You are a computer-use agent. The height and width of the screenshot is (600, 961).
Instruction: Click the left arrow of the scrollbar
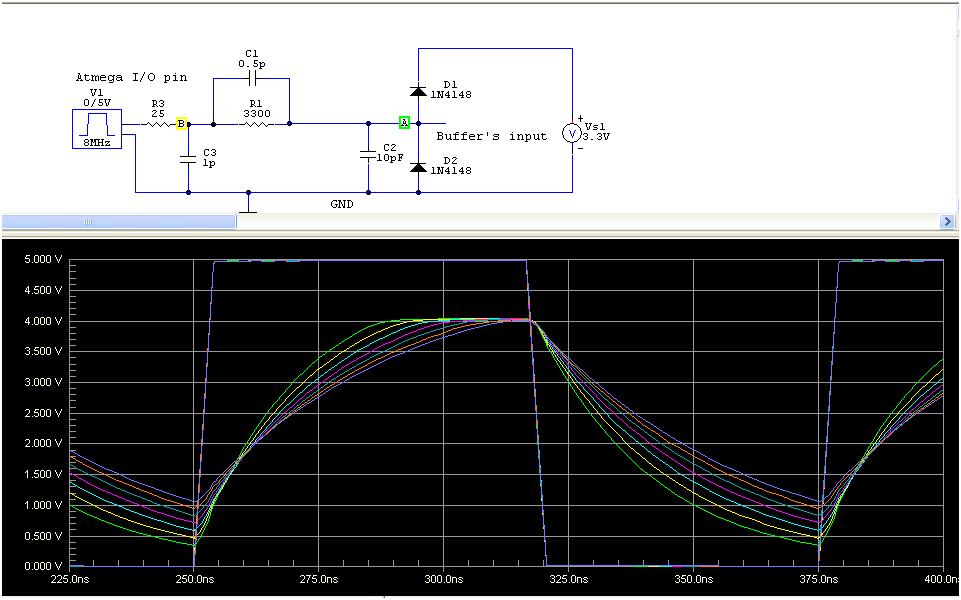click(x=7, y=221)
